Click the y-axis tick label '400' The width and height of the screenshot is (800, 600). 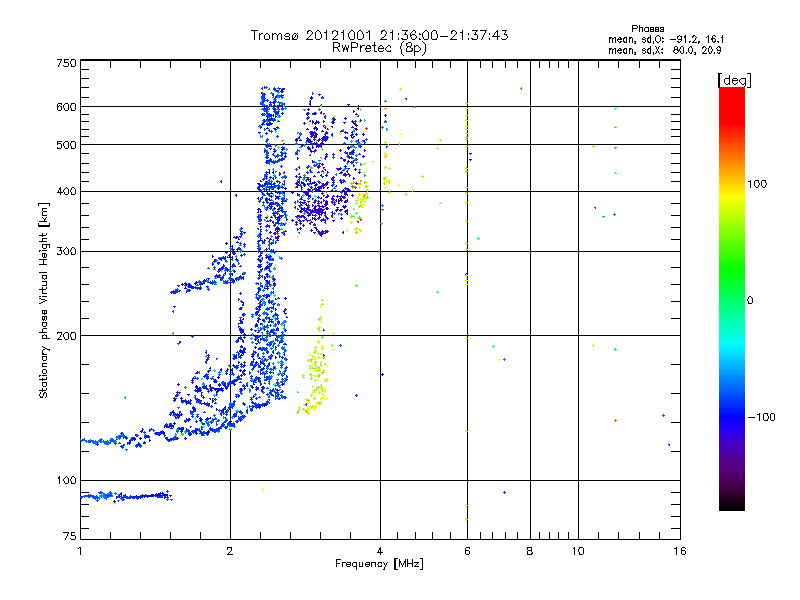click(x=66, y=191)
